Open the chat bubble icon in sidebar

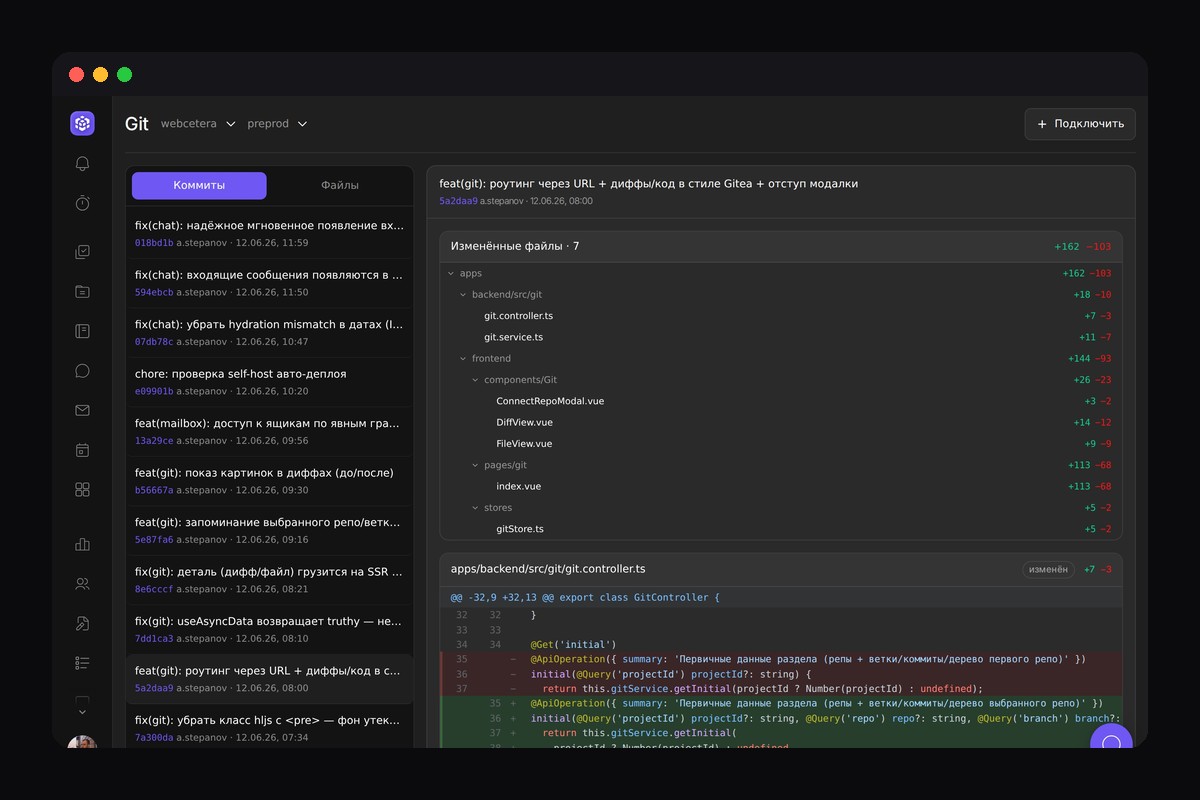82,371
